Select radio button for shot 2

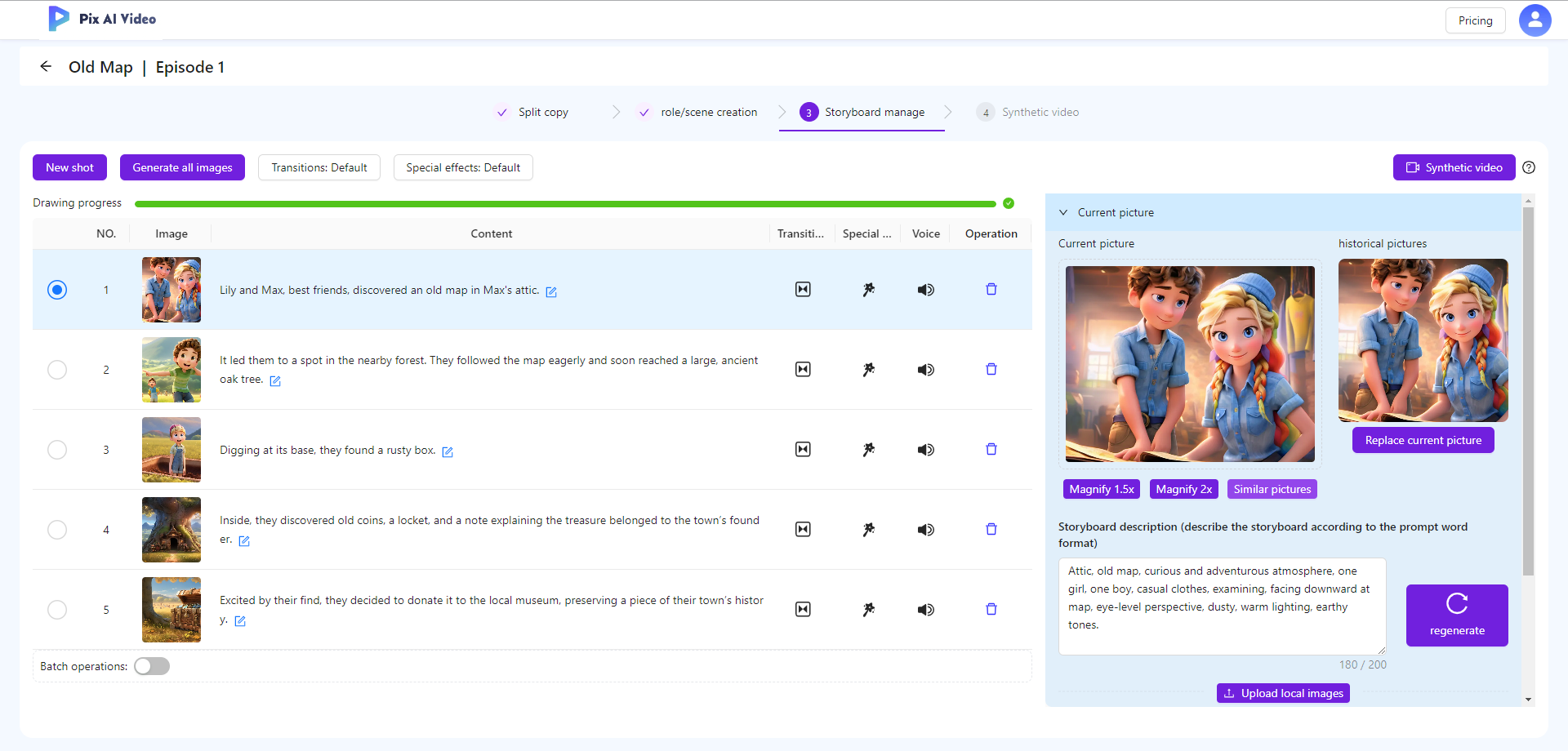tap(57, 370)
